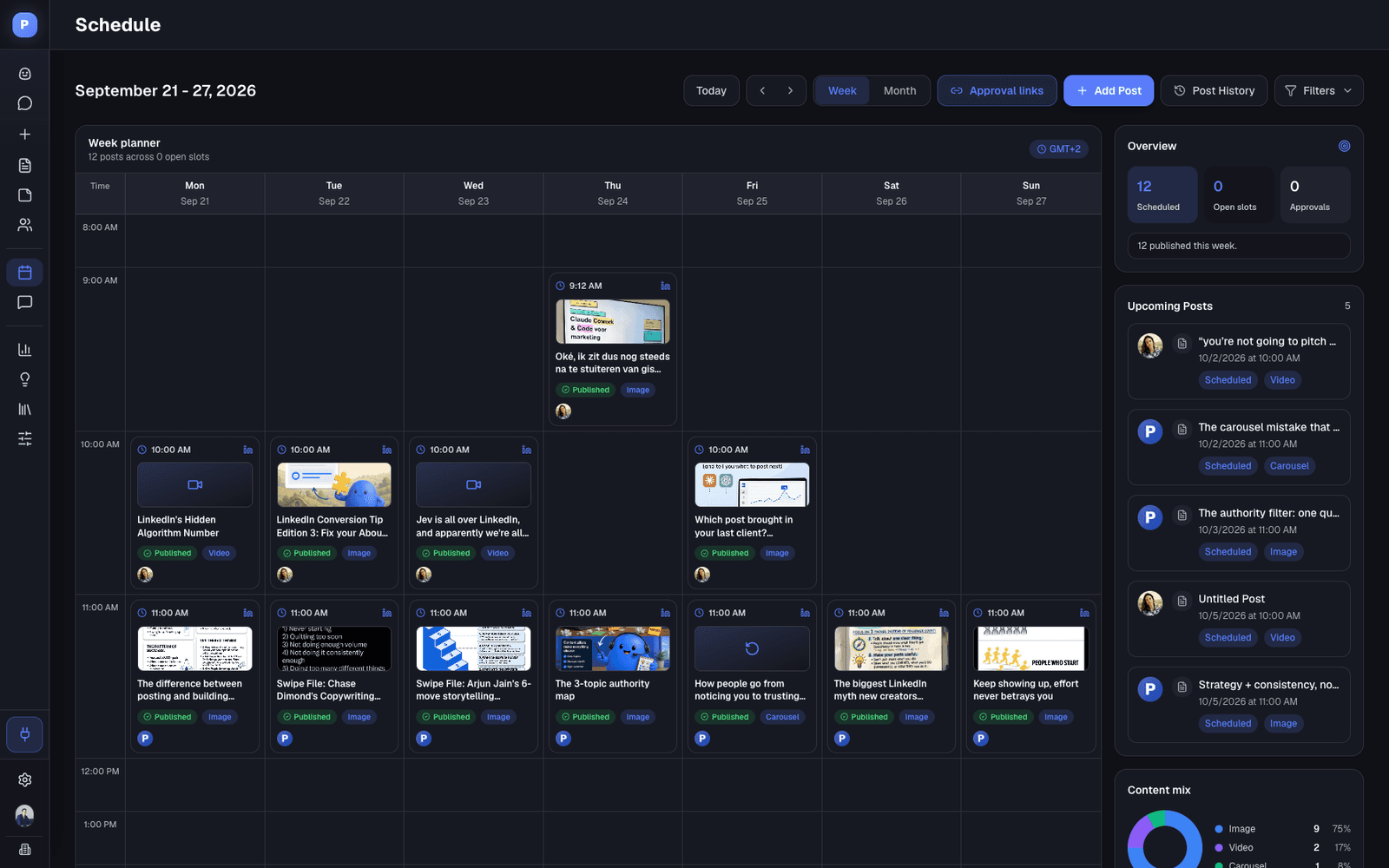This screenshot has width=1389, height=868.
Task: Open the LinkedIn's Hidden Algorithm Number post
Action: [194, 513]
